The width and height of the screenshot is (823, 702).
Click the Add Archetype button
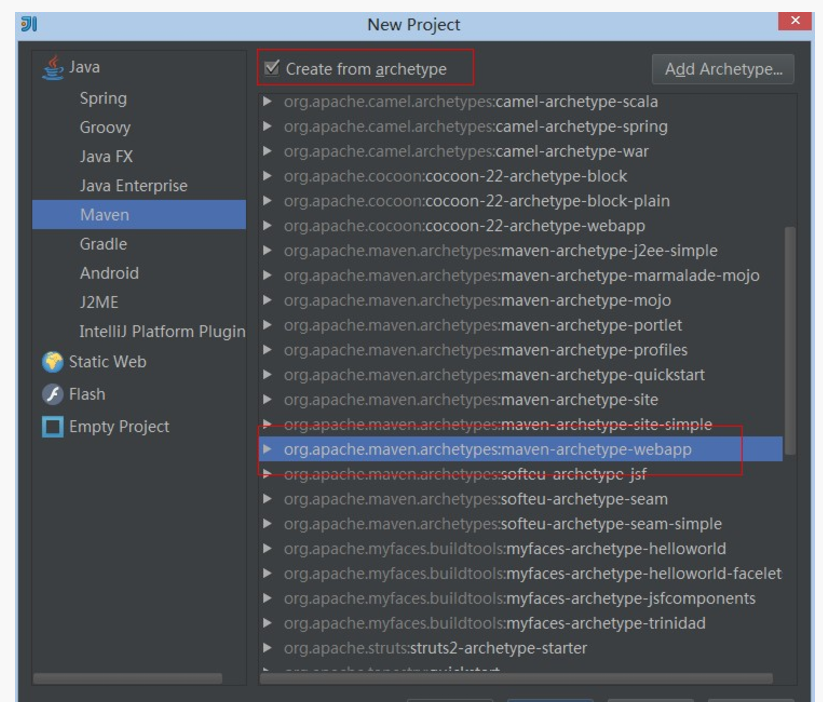pos(723,69)
